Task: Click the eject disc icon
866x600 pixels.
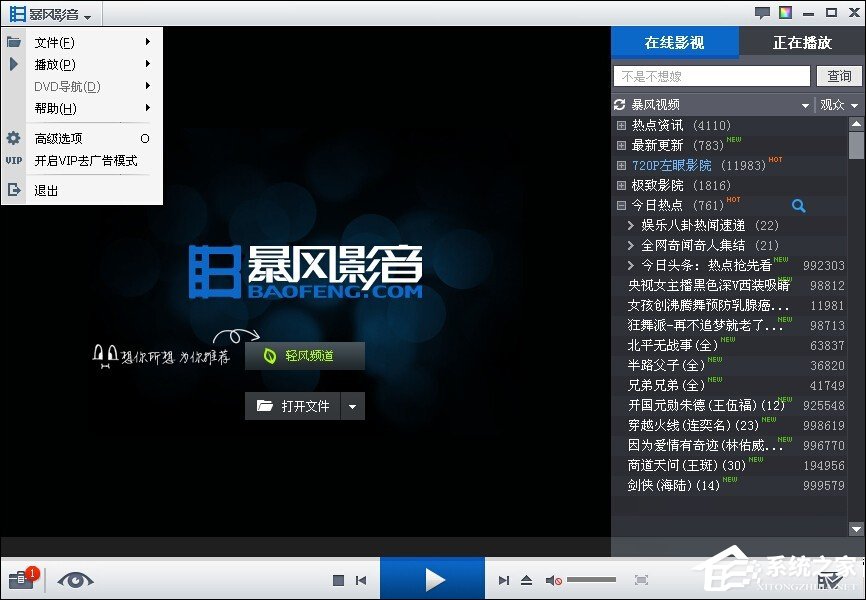Action: click(526, 579)
